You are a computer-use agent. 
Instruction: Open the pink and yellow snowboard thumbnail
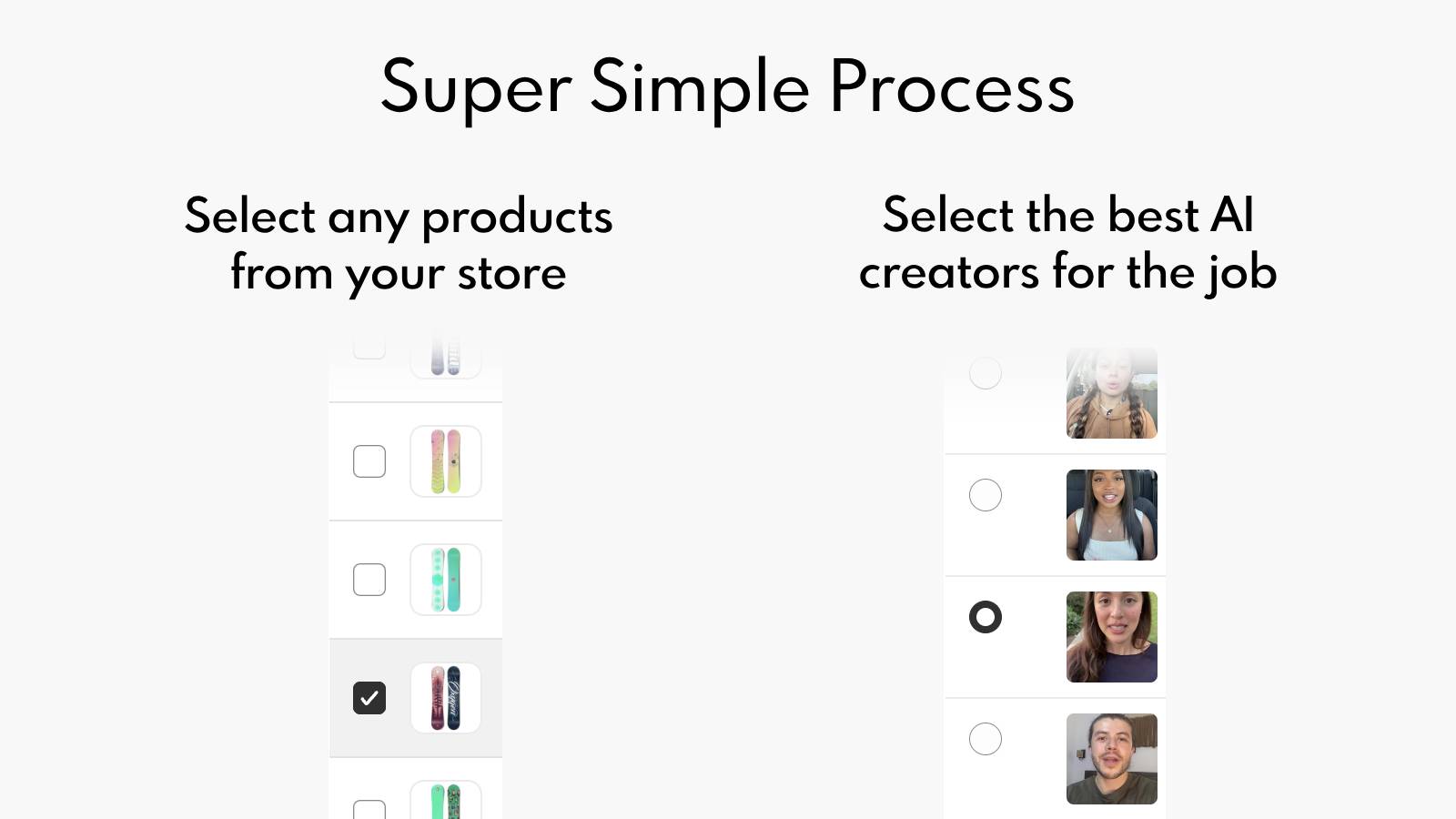[446, 461]
